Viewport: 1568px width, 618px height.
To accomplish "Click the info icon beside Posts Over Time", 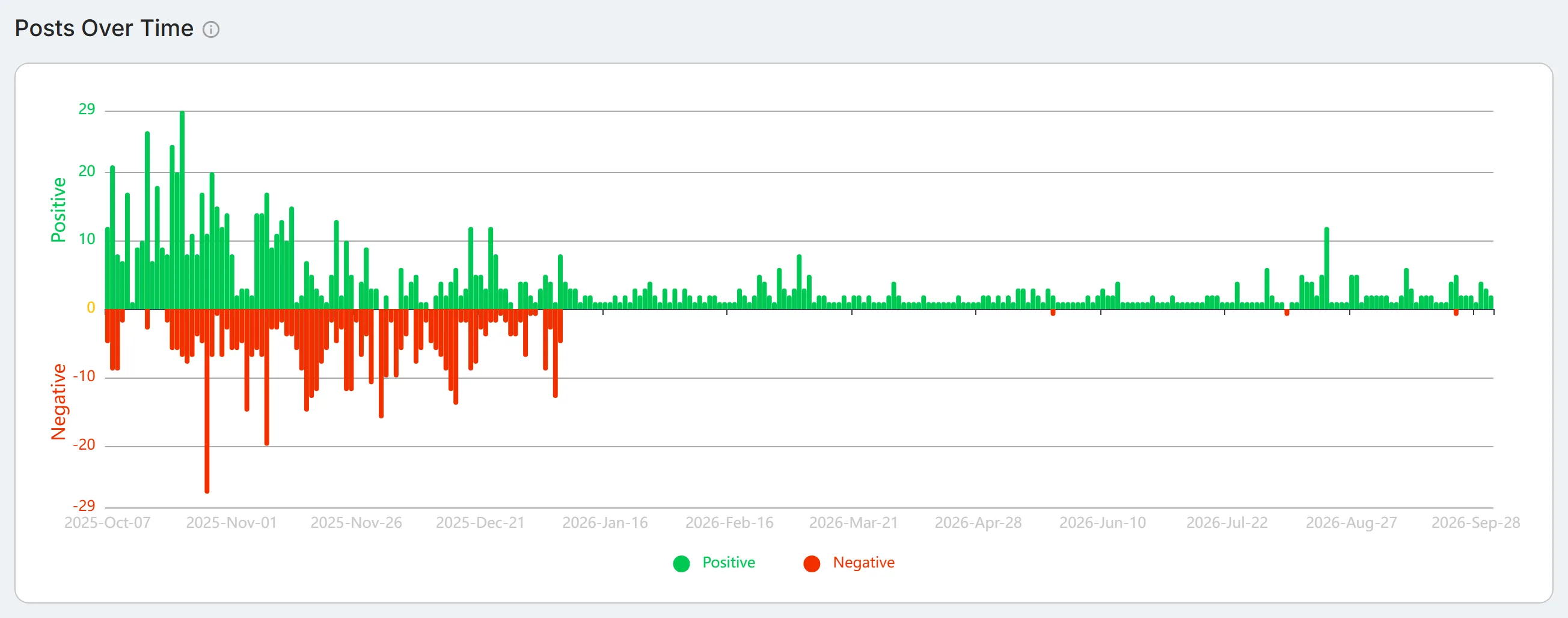I will (210, 29).
